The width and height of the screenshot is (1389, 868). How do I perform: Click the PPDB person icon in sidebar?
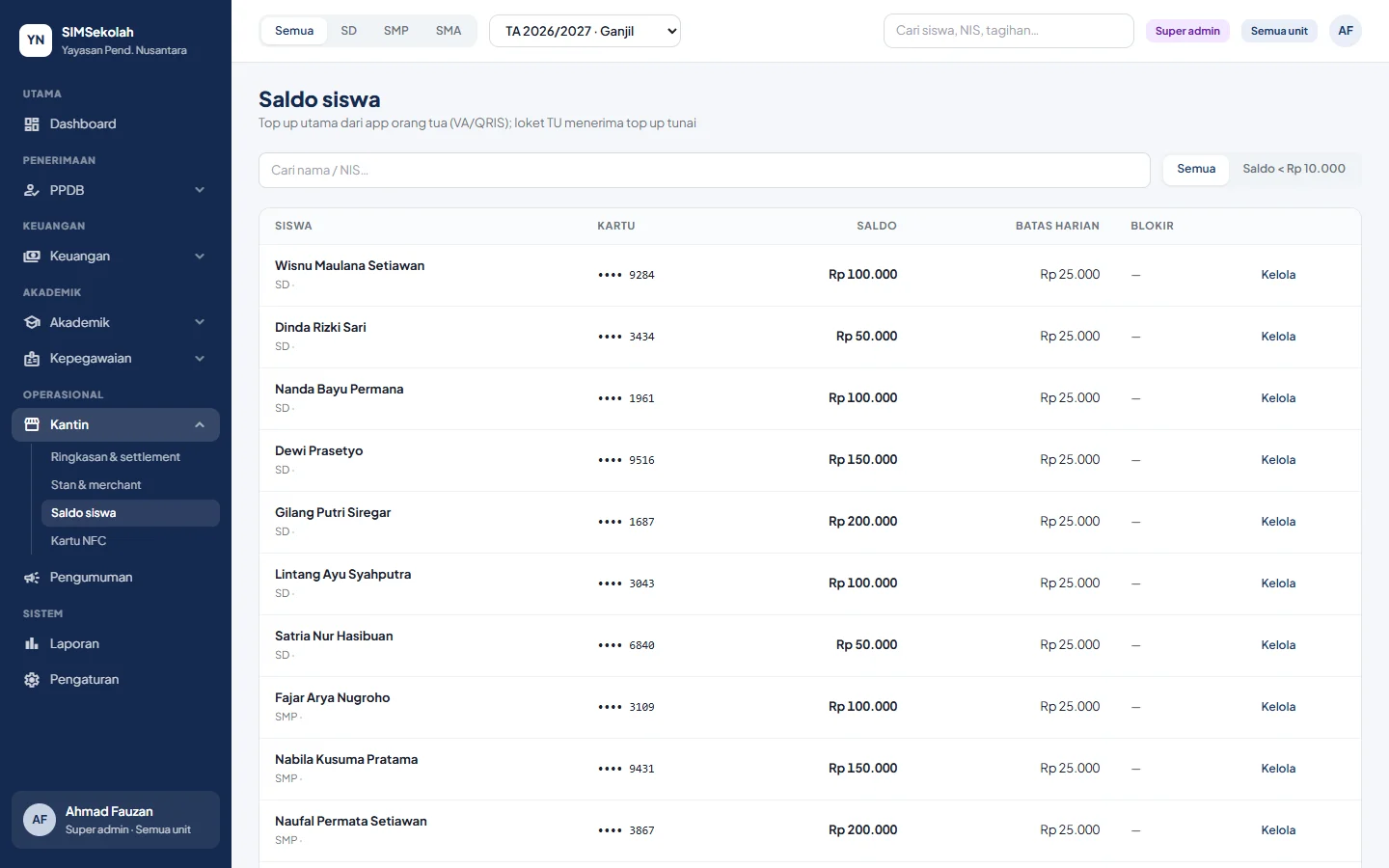[32, 191]
